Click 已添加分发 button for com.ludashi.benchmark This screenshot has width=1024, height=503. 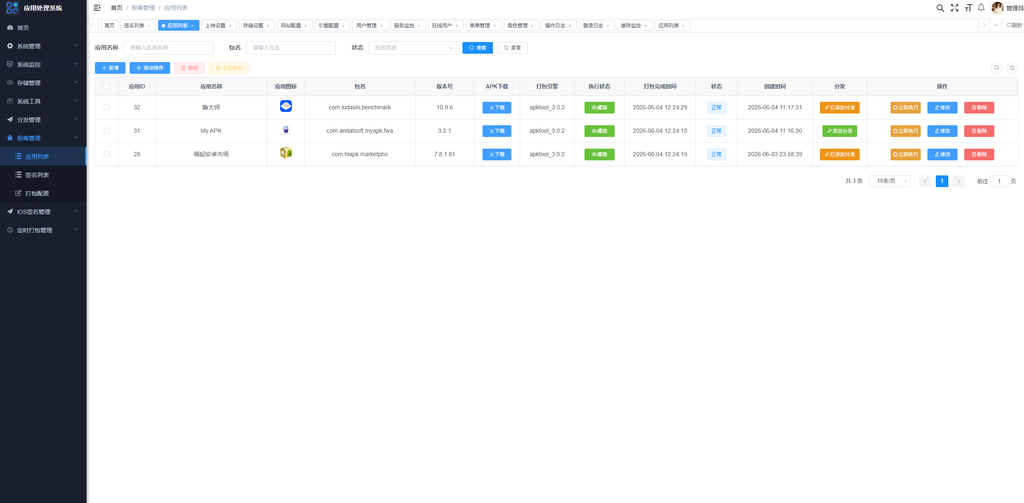click(x=840, y=107)
